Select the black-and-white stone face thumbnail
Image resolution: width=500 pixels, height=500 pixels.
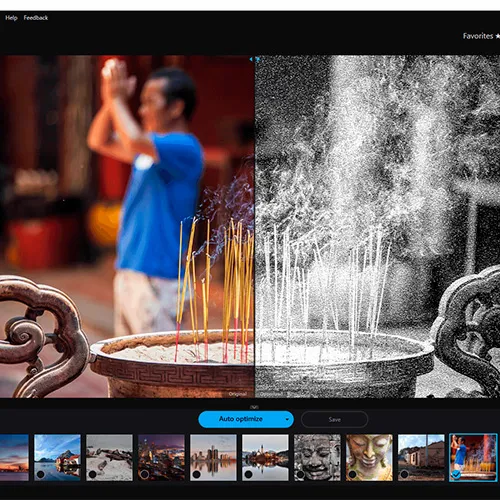coord(317,457)
